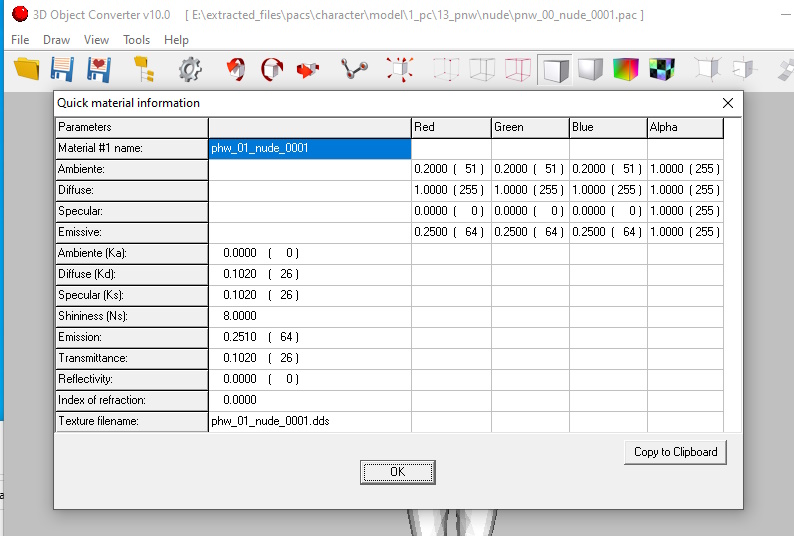Click Copy to Clipboard button
Screen dimensions: 794x536
[x=675, y=452]
